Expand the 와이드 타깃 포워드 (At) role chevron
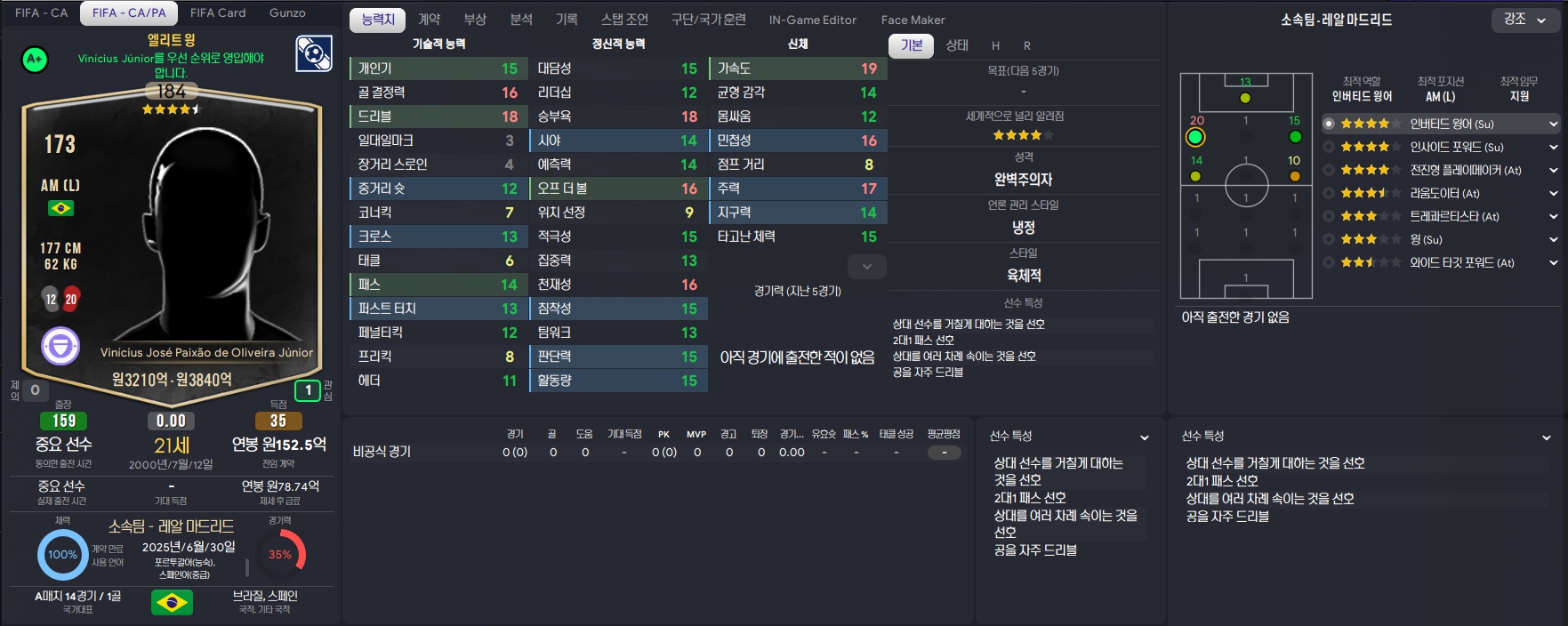 [x=1554, y=263]
